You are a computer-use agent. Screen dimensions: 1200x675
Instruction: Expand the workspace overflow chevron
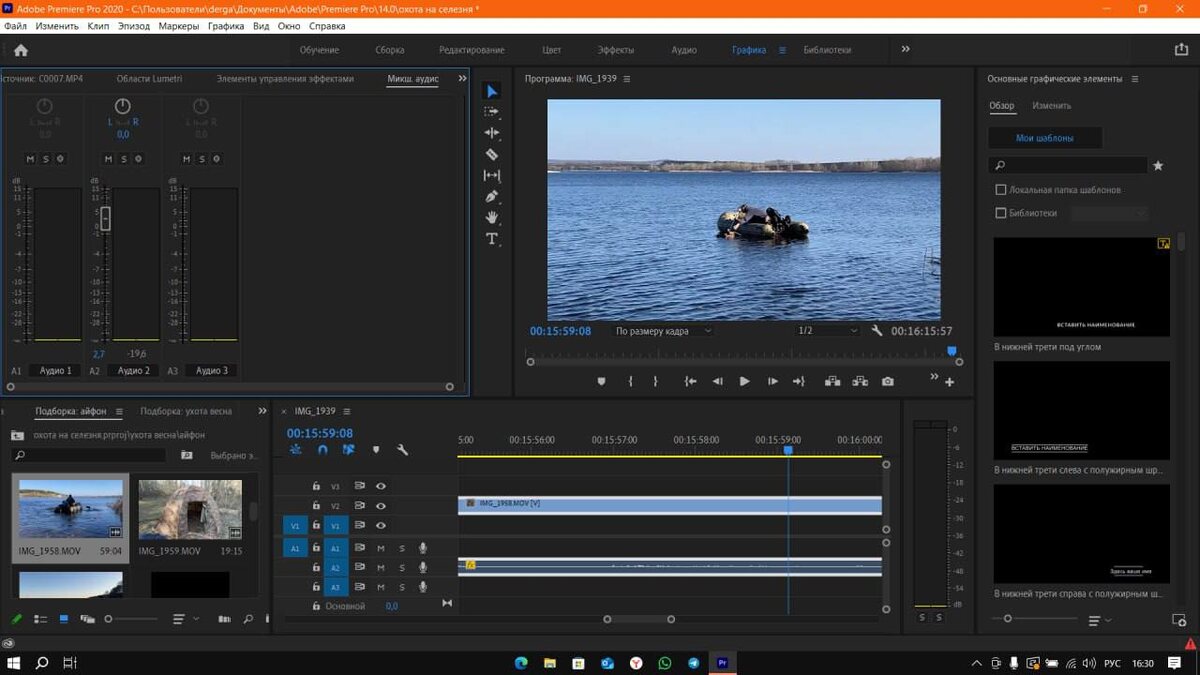906,49
